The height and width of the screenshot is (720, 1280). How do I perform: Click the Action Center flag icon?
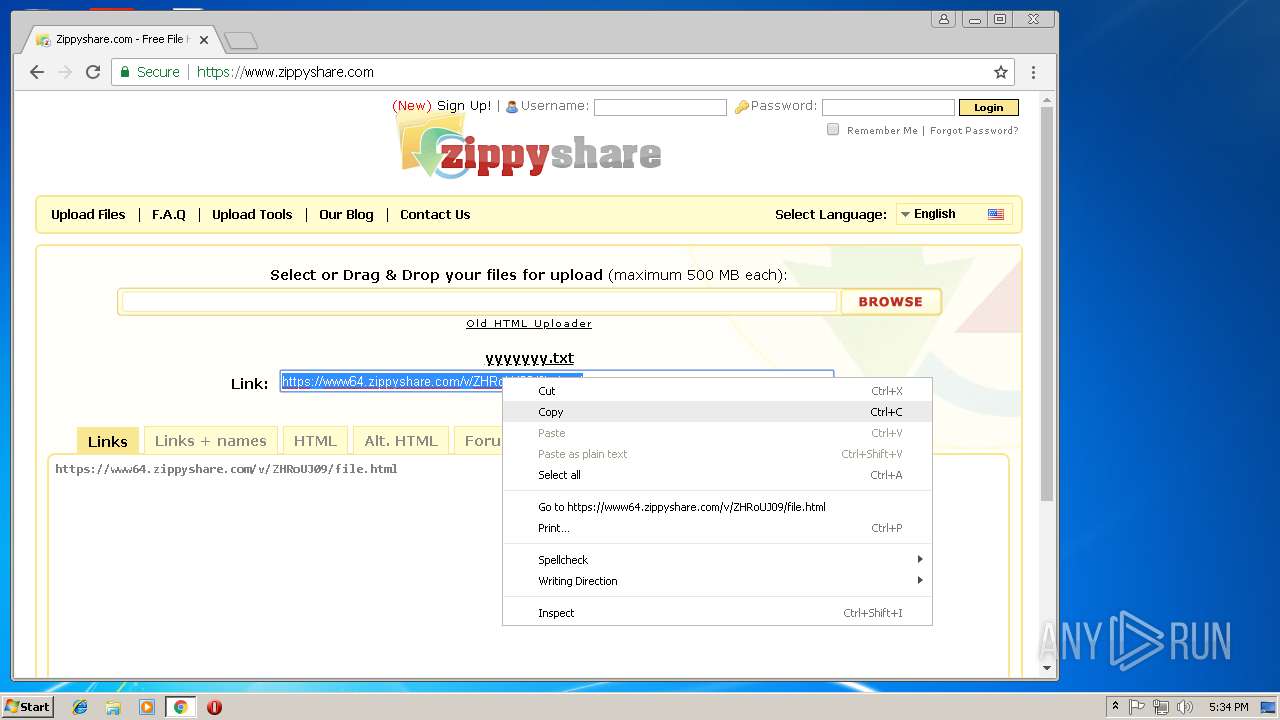pos(1137,707)
